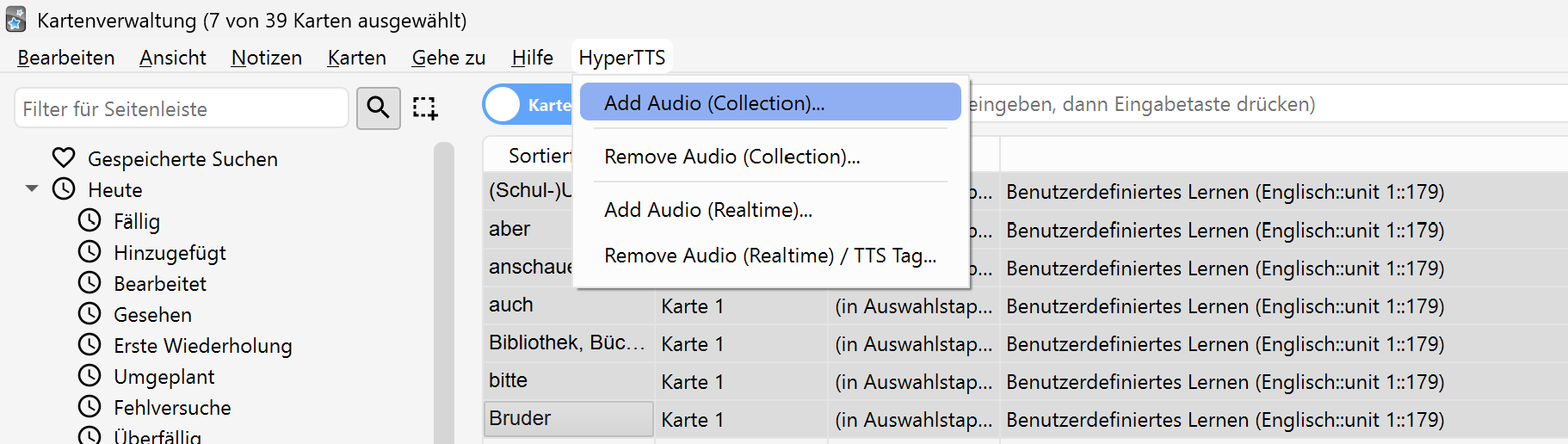Open the Notizen menu
The image size is (1568, 444).
click(267, 58)
